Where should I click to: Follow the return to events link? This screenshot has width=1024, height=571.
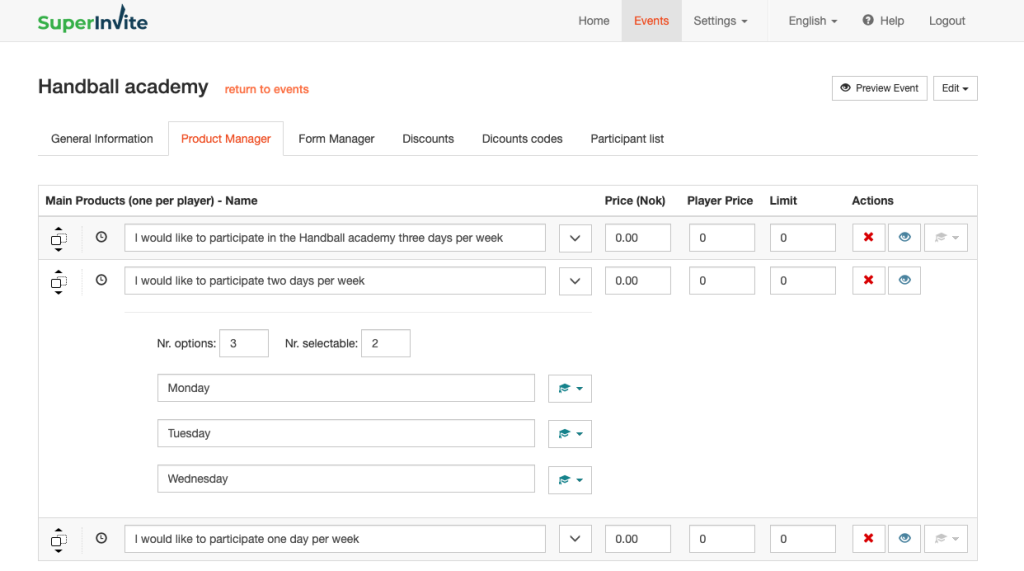(x=266, y=89)
